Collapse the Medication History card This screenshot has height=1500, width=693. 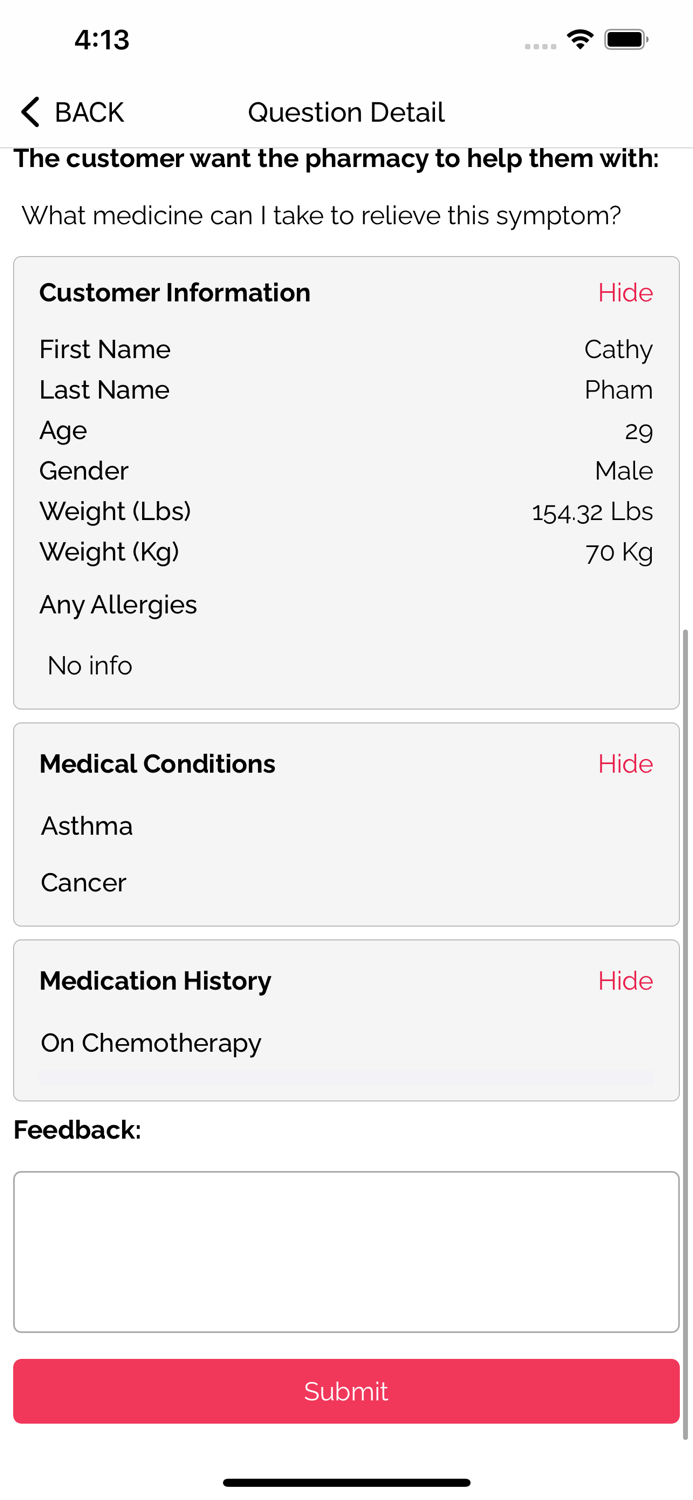625,981
